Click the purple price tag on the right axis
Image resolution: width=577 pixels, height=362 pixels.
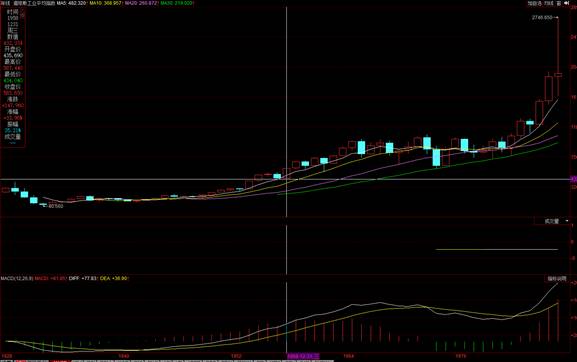(574, 179)
